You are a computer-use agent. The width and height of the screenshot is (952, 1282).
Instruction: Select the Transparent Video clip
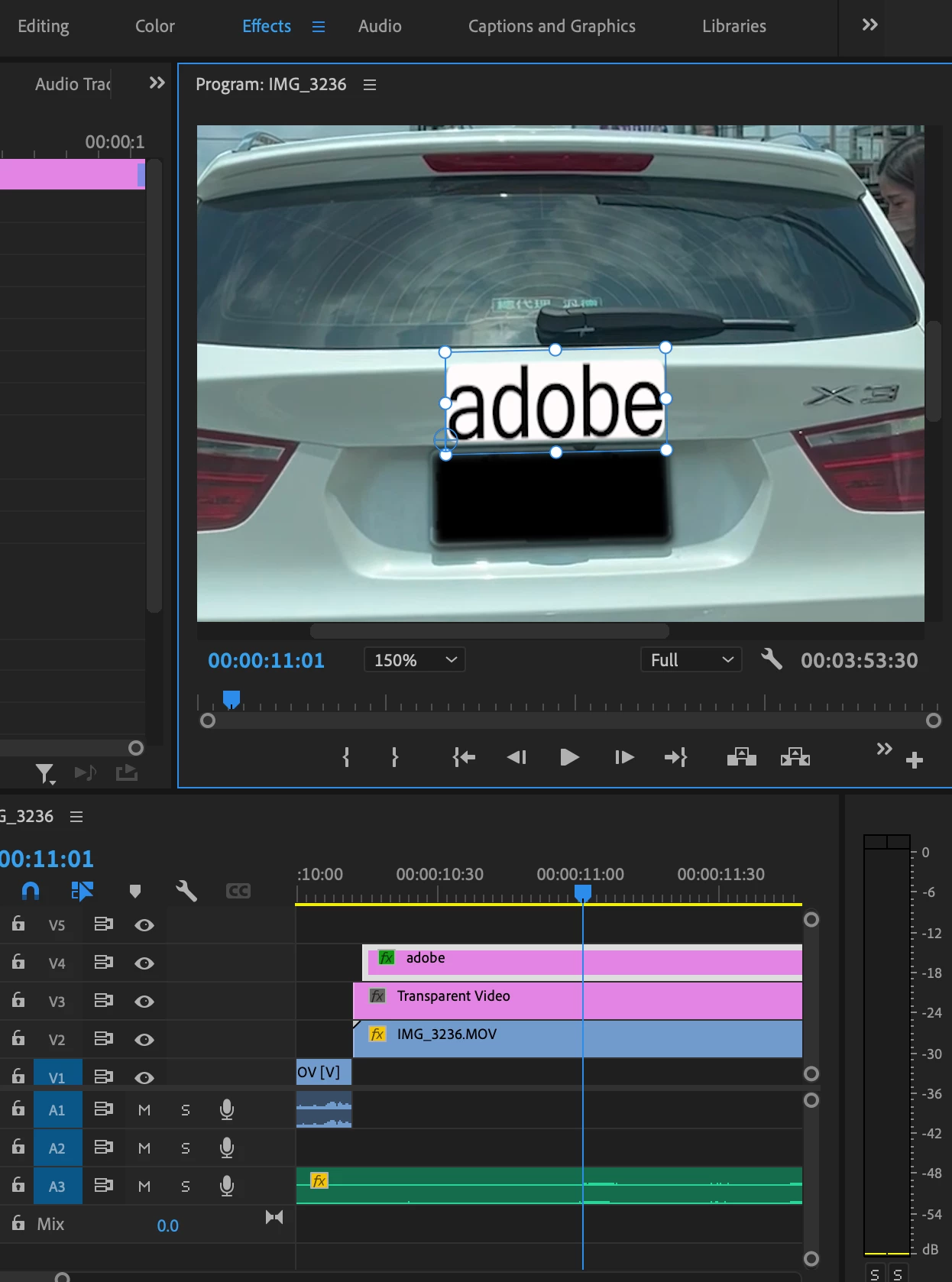pos(578,1000)
